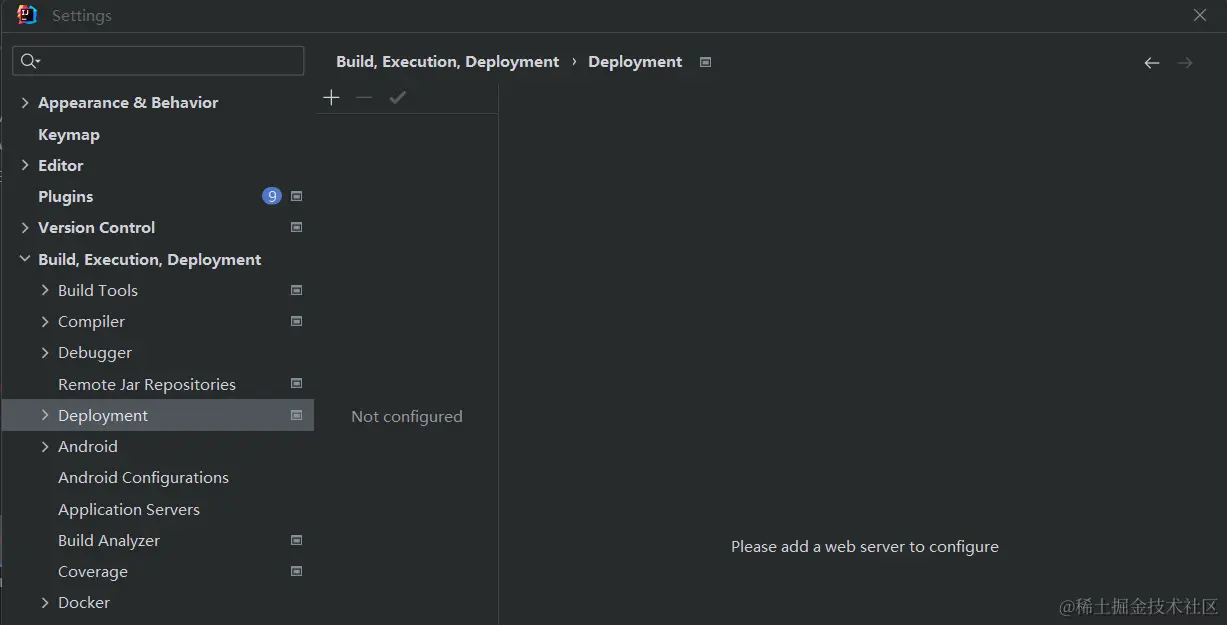The height and width of the screenshot is (625, 1227).
Task: Select the Deployment tree item label
Action: coord(103,415)
